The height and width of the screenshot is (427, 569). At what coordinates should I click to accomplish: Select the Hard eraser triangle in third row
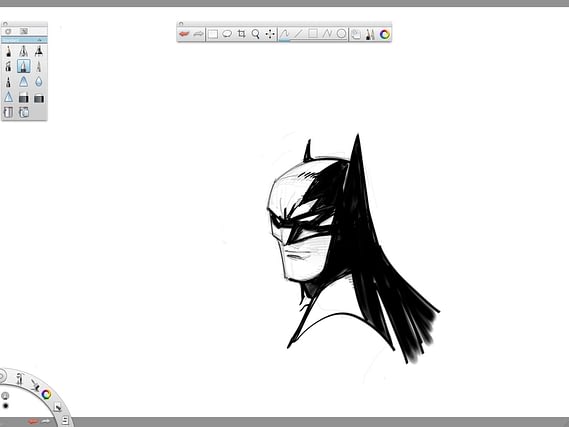point(24,82)
